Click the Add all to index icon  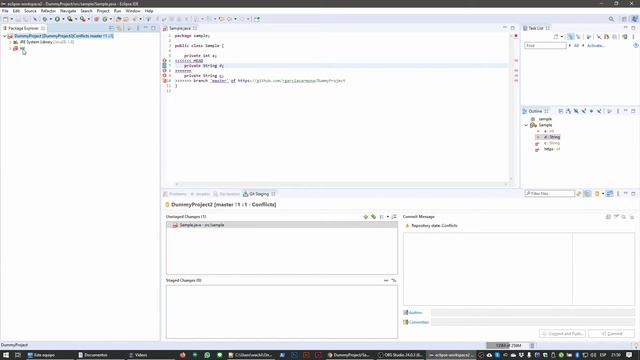pyautogui.click(x=373, y=217)
